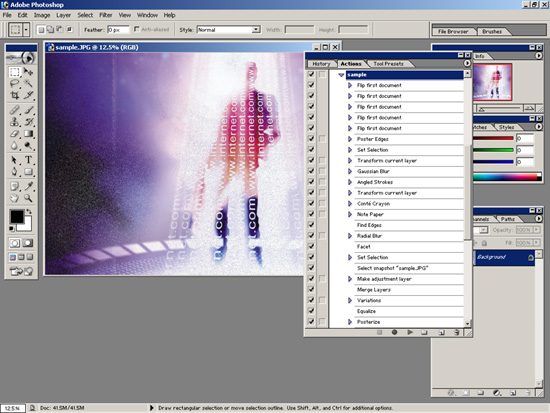Delete the selected action with trash icon
Viewport: 550px width, 413px height.
(456, 332)
